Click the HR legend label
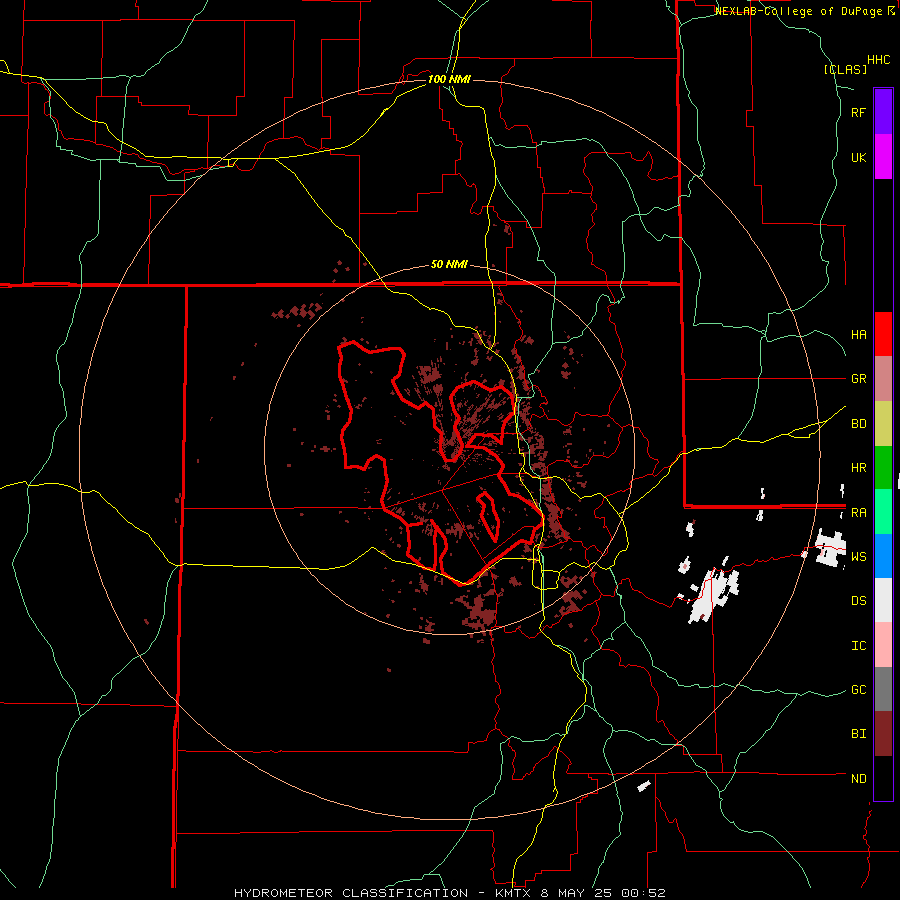 [x=858, y=468]
